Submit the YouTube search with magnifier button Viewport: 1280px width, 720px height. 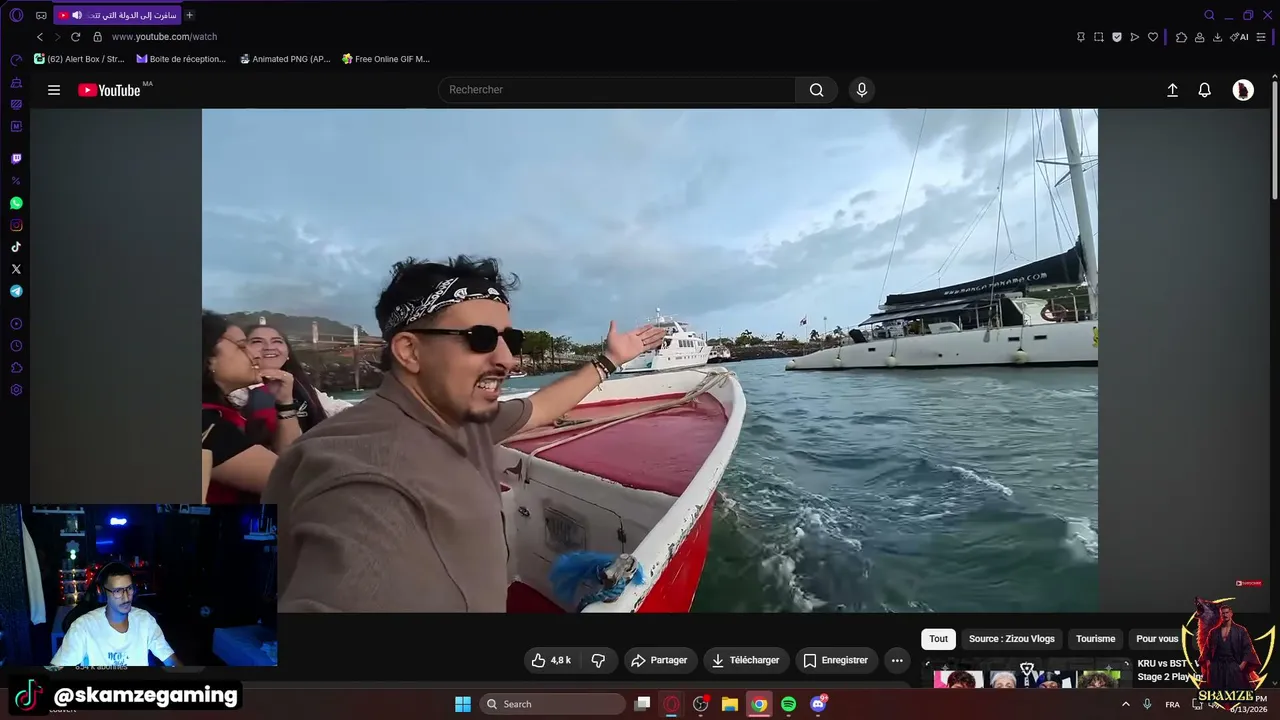click(817, 90)
